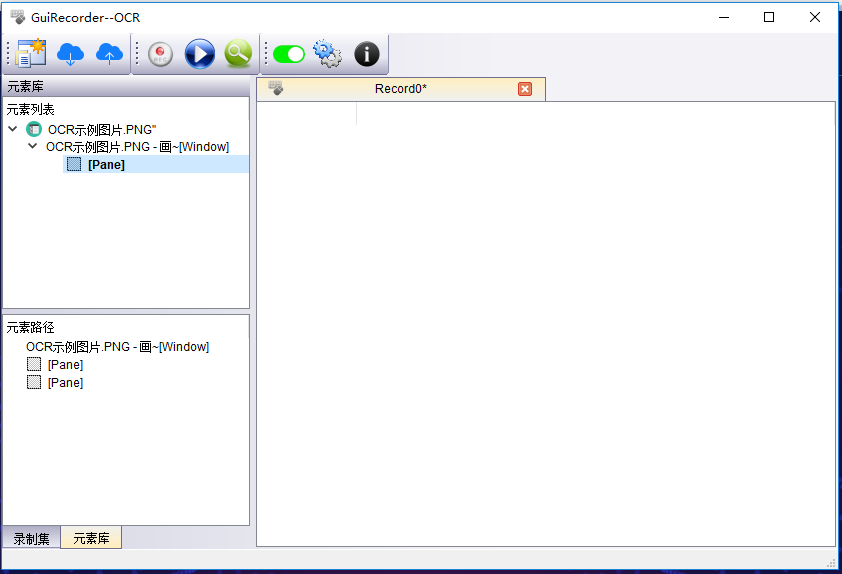Select the Record0* tab
842x574 pixels.
click(x=401, y=89)
